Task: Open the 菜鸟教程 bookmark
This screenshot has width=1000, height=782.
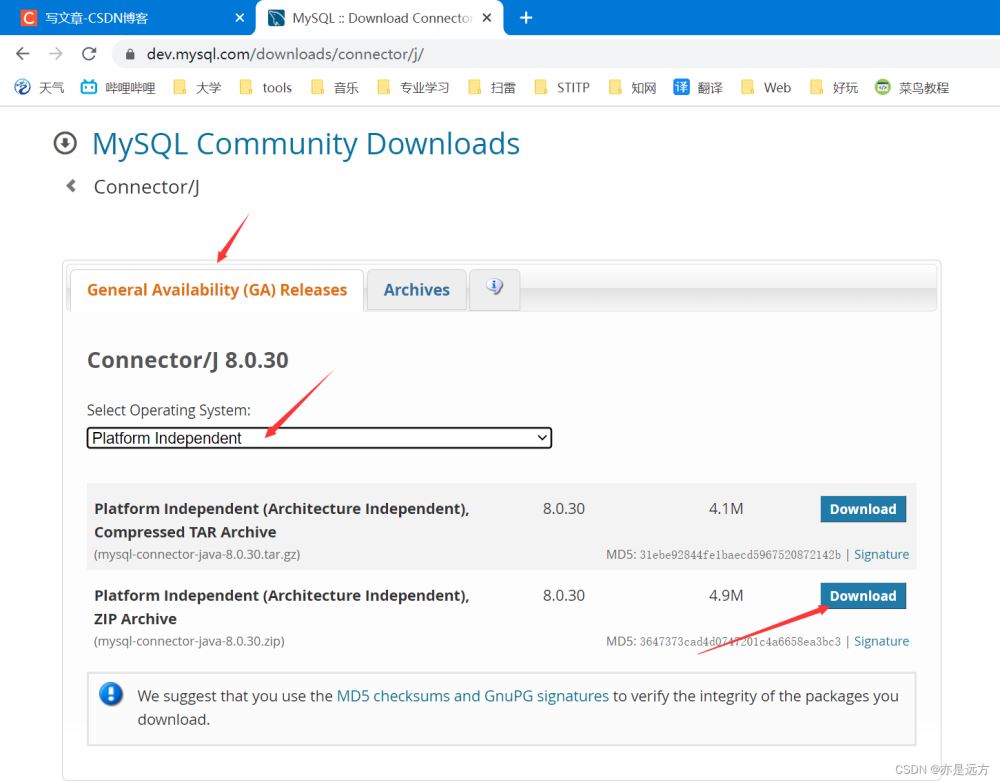Action: click(x=911, y=88)
